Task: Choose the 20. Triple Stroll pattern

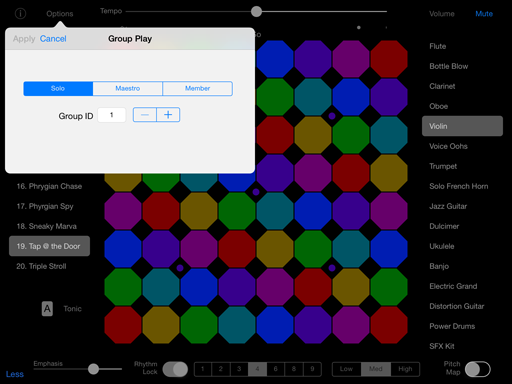Action: (x=49, y=266)
